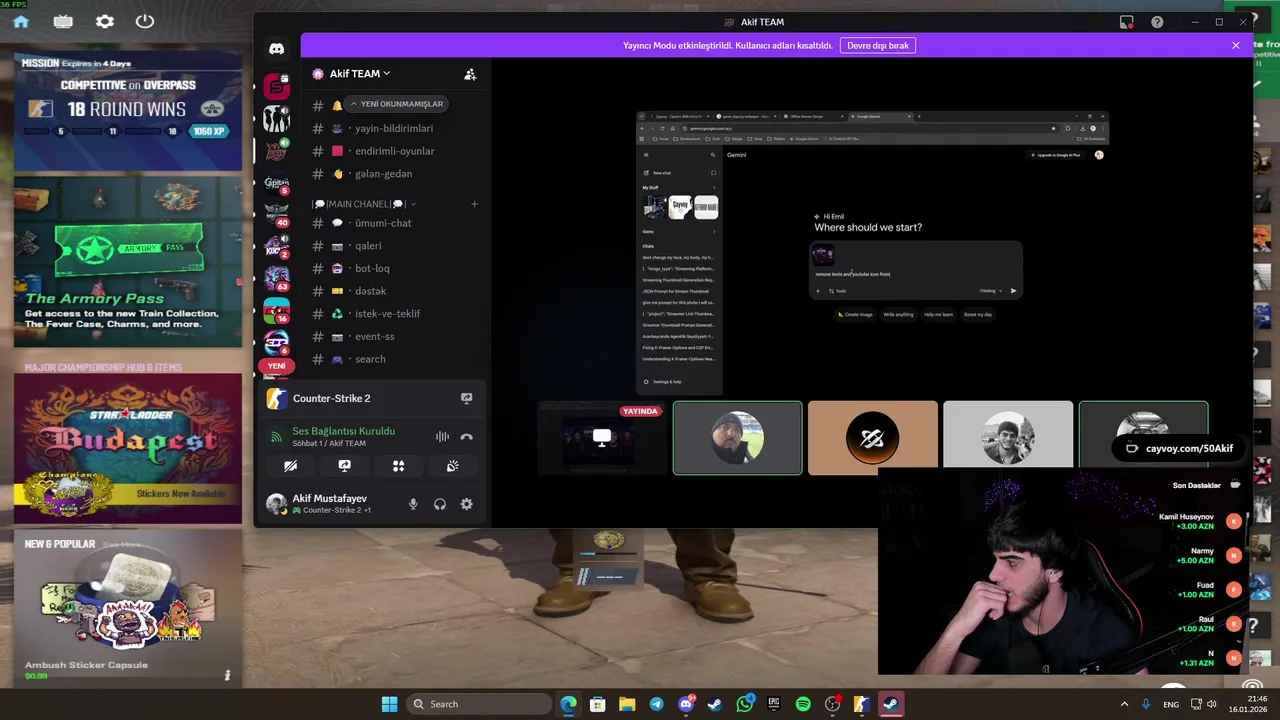Viewport: 1280px width, 720px height.
Task: Open The Armory Pass promotion
Action: (128, 263)
